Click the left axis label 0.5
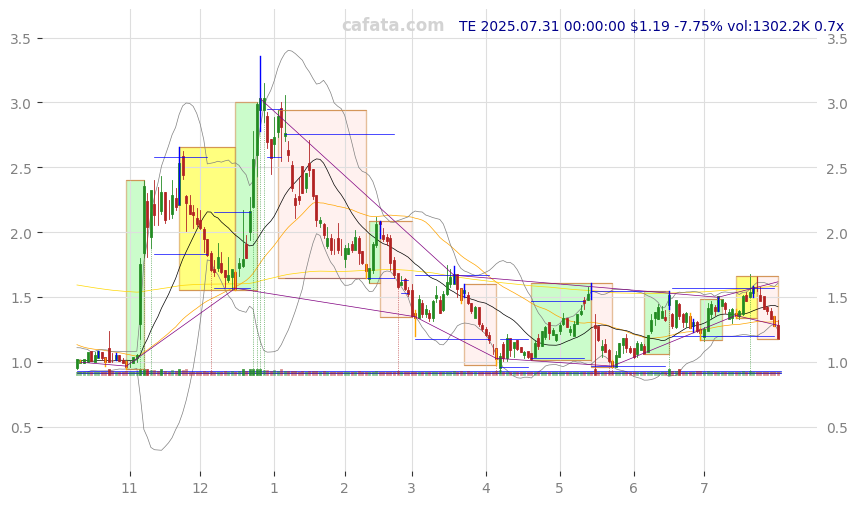This screenshot has height=505, width=858. pyautogui.click(x=20, y=428)
